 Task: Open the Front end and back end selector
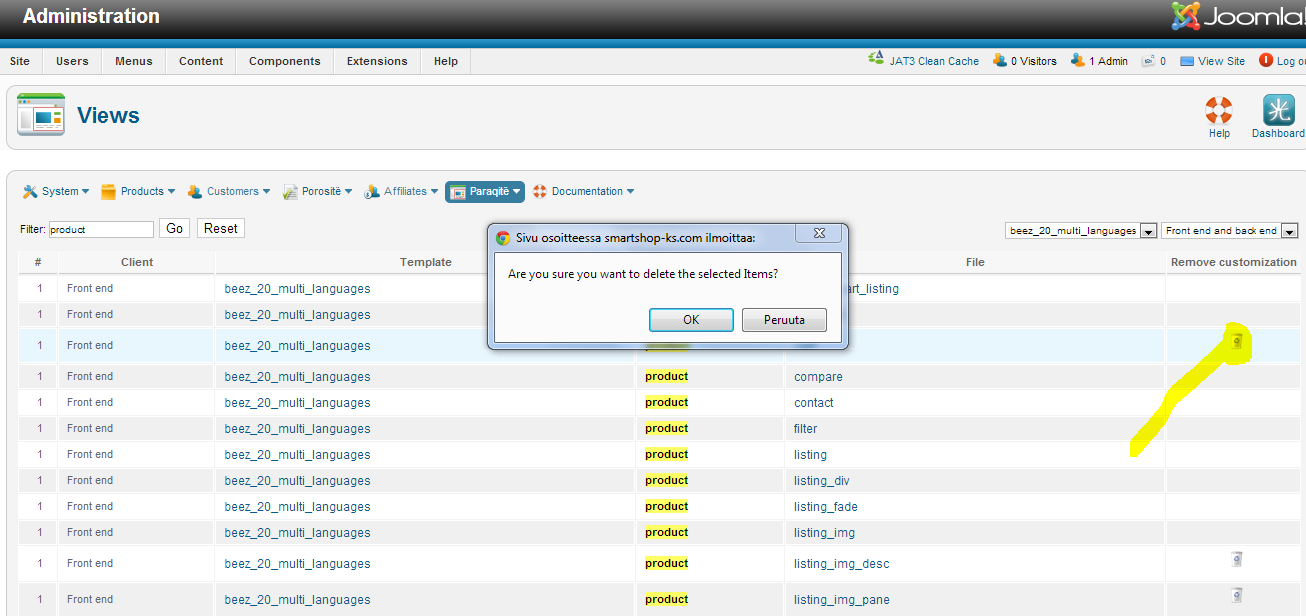pos(1229,231)
